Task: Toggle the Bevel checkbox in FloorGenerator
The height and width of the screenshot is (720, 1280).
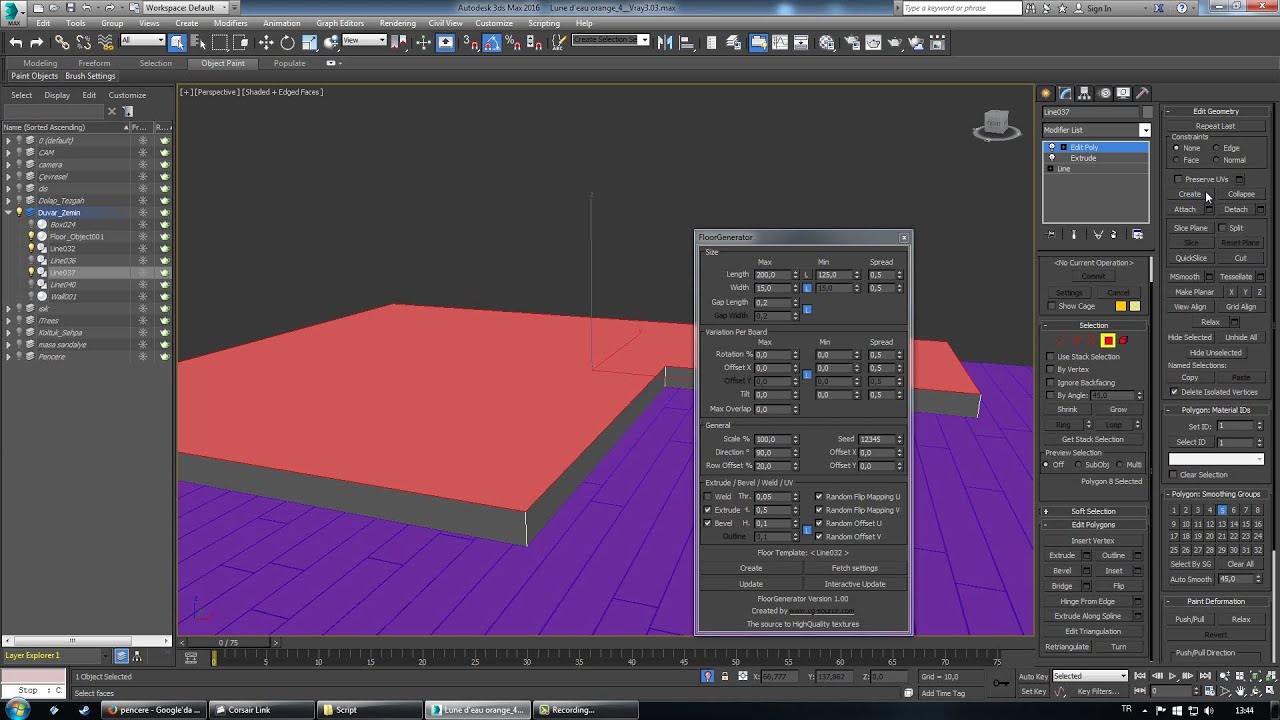Action: pos(708,523)
